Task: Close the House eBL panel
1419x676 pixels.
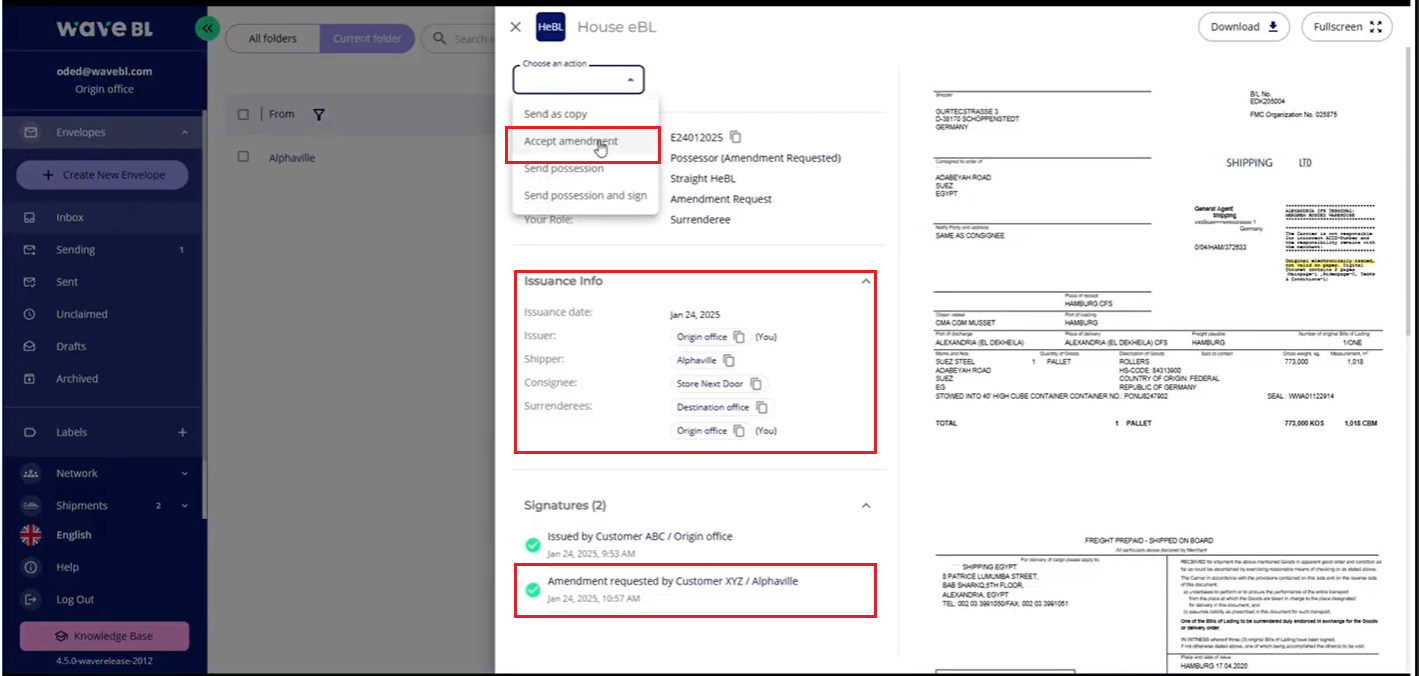Action: (x=515, y=27)
